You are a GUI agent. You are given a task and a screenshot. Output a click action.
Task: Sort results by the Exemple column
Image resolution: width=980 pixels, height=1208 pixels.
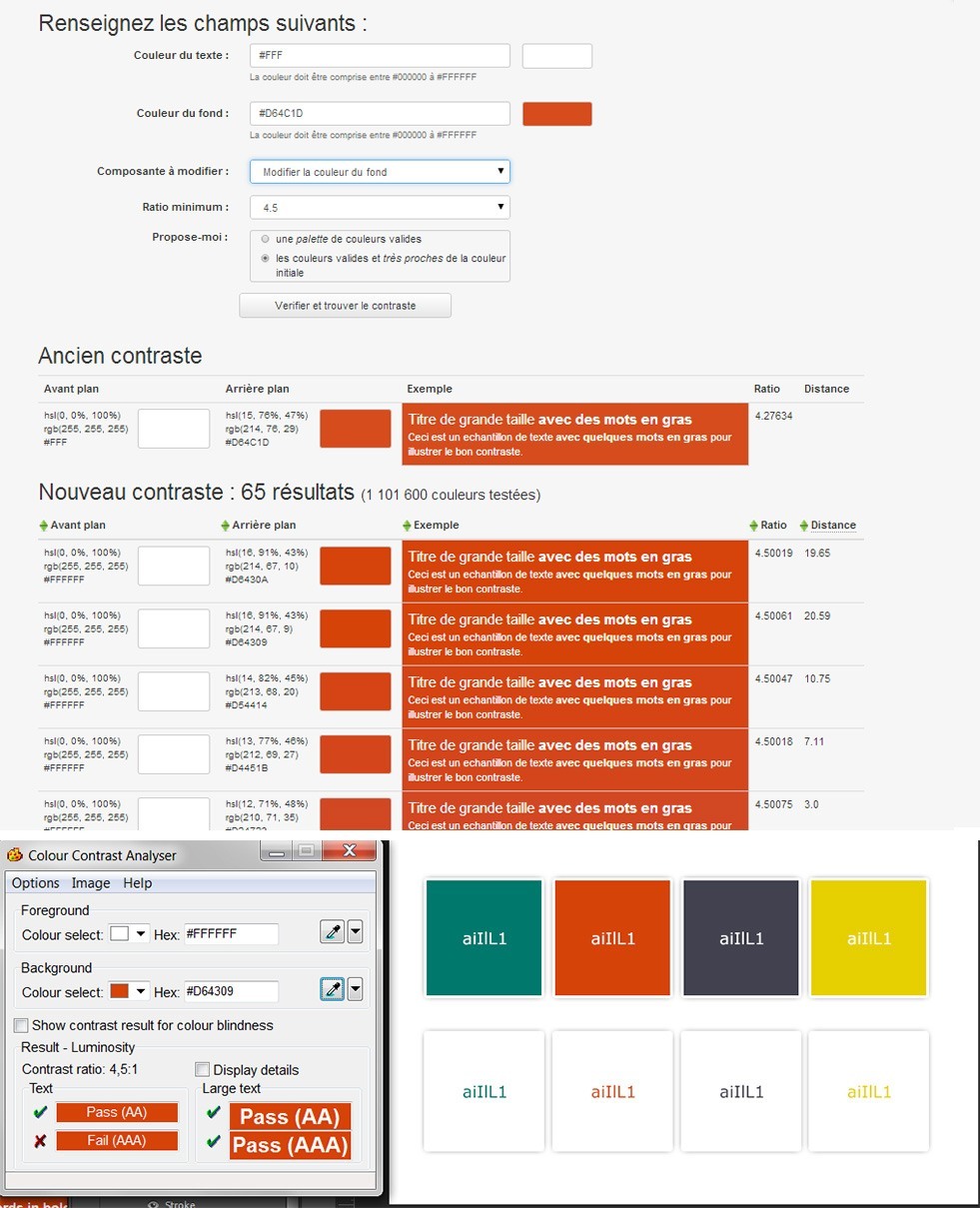coord(436,526)
